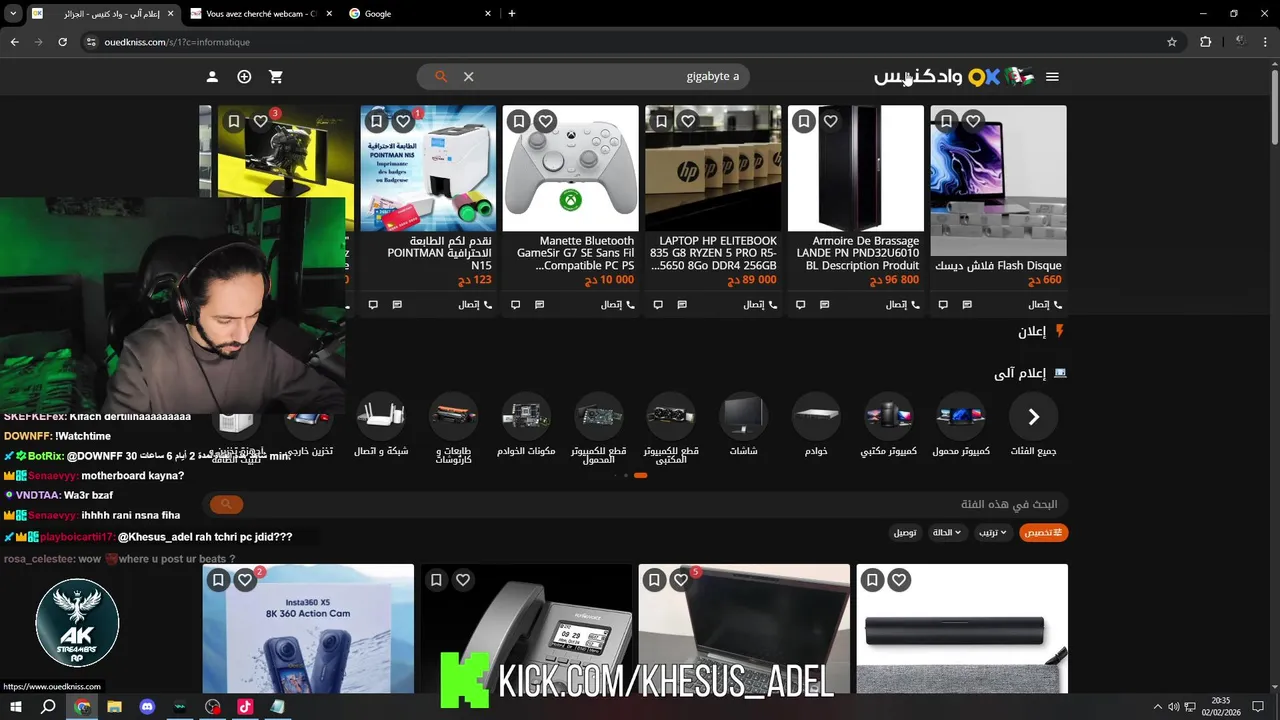Open message icon on HP EliteBook card
This screenshot has height=720, width=1280.
(x=682, y=305)
